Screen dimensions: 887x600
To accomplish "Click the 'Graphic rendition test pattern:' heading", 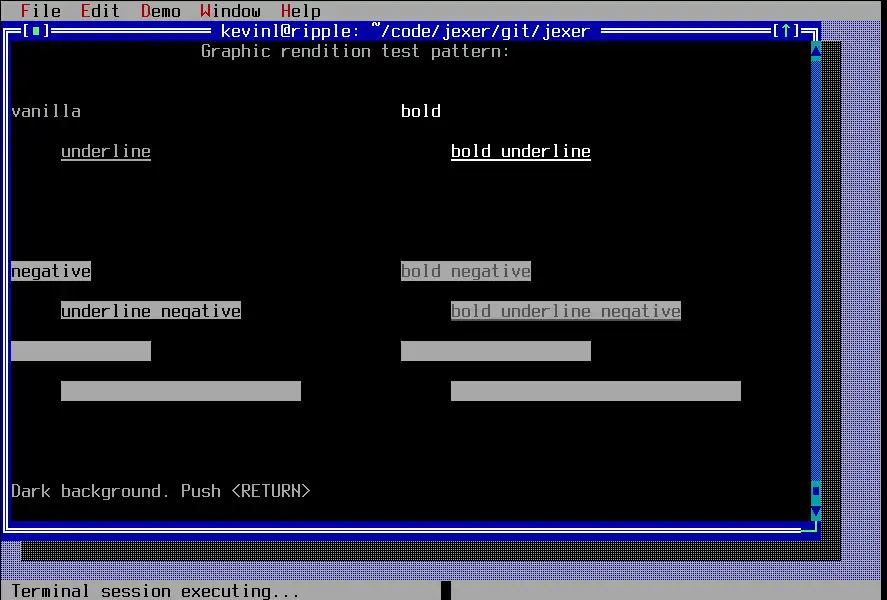I will pyautogui.click(x=355, y=51).
